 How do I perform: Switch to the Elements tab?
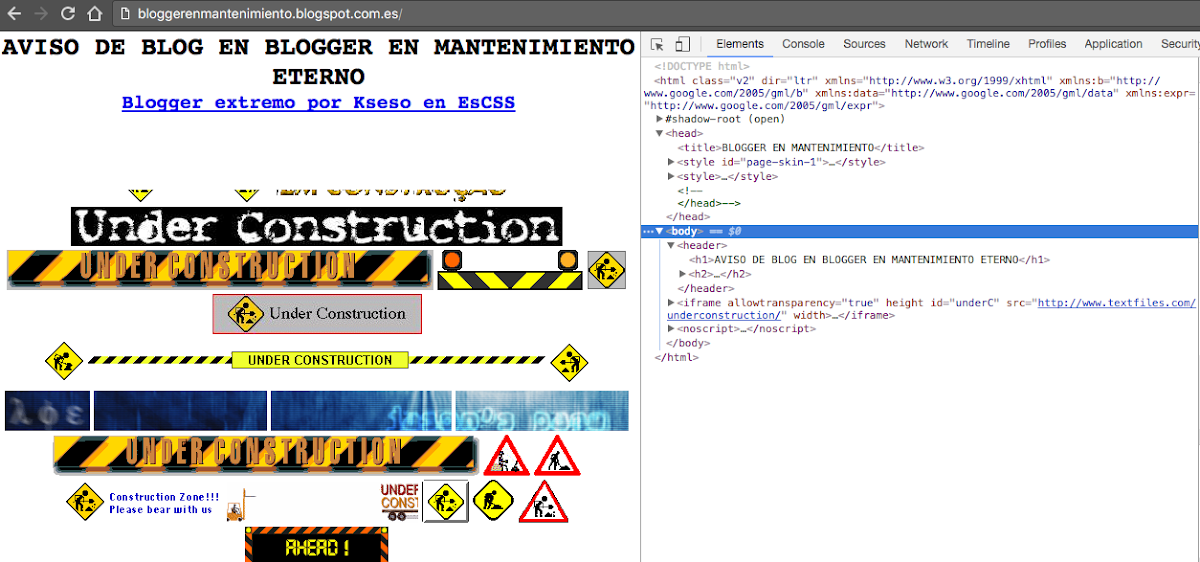point(740,44)
